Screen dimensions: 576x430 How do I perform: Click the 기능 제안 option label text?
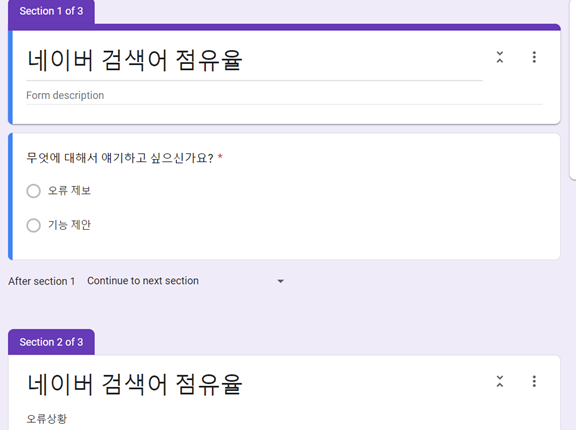(69, 225)
